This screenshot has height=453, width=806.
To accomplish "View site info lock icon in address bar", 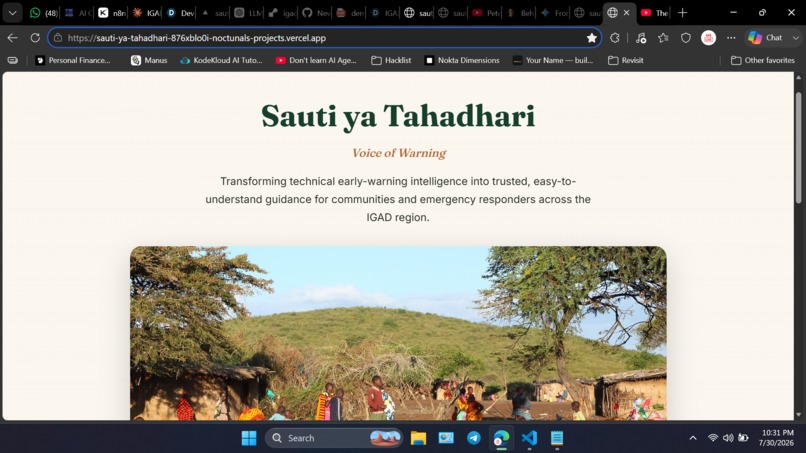I will [58, 38].
